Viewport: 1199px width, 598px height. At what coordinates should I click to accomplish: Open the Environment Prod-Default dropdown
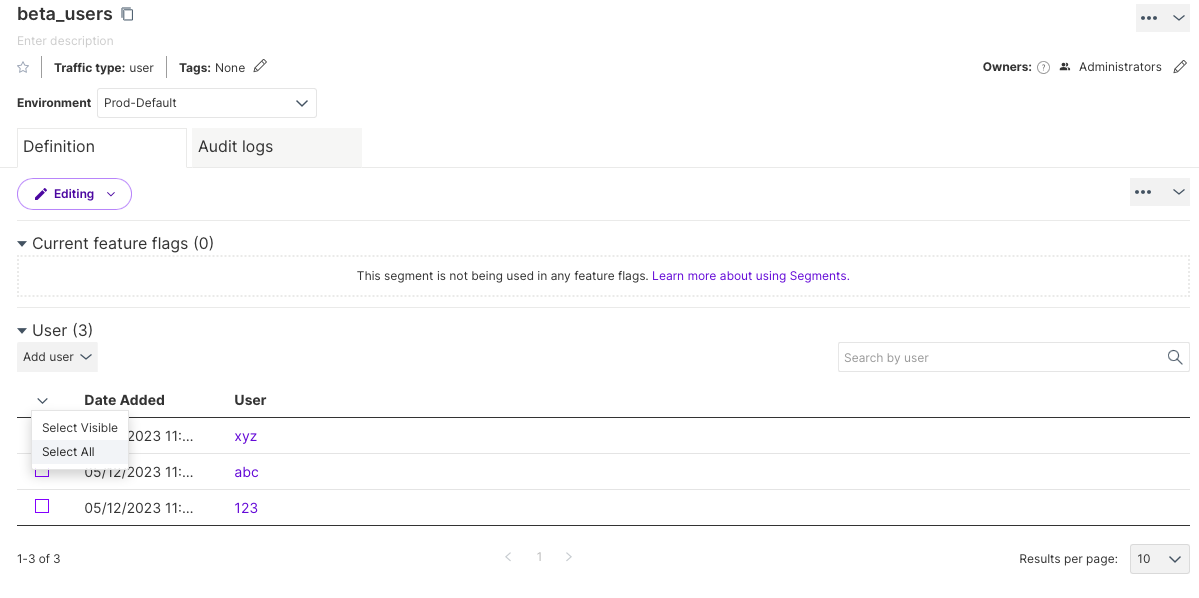[x=206, y=103]
